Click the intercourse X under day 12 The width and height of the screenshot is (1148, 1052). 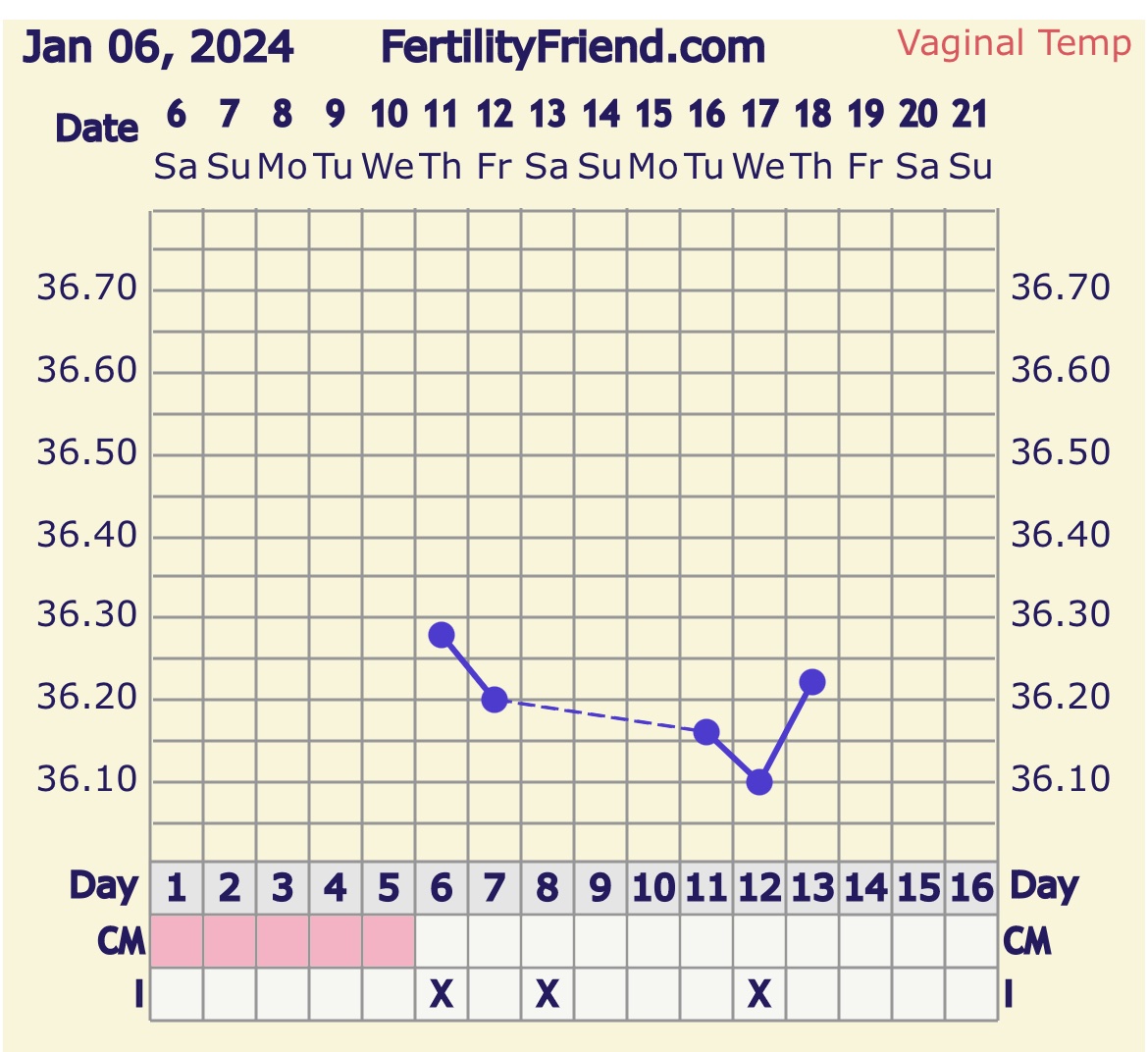[759, 995]
